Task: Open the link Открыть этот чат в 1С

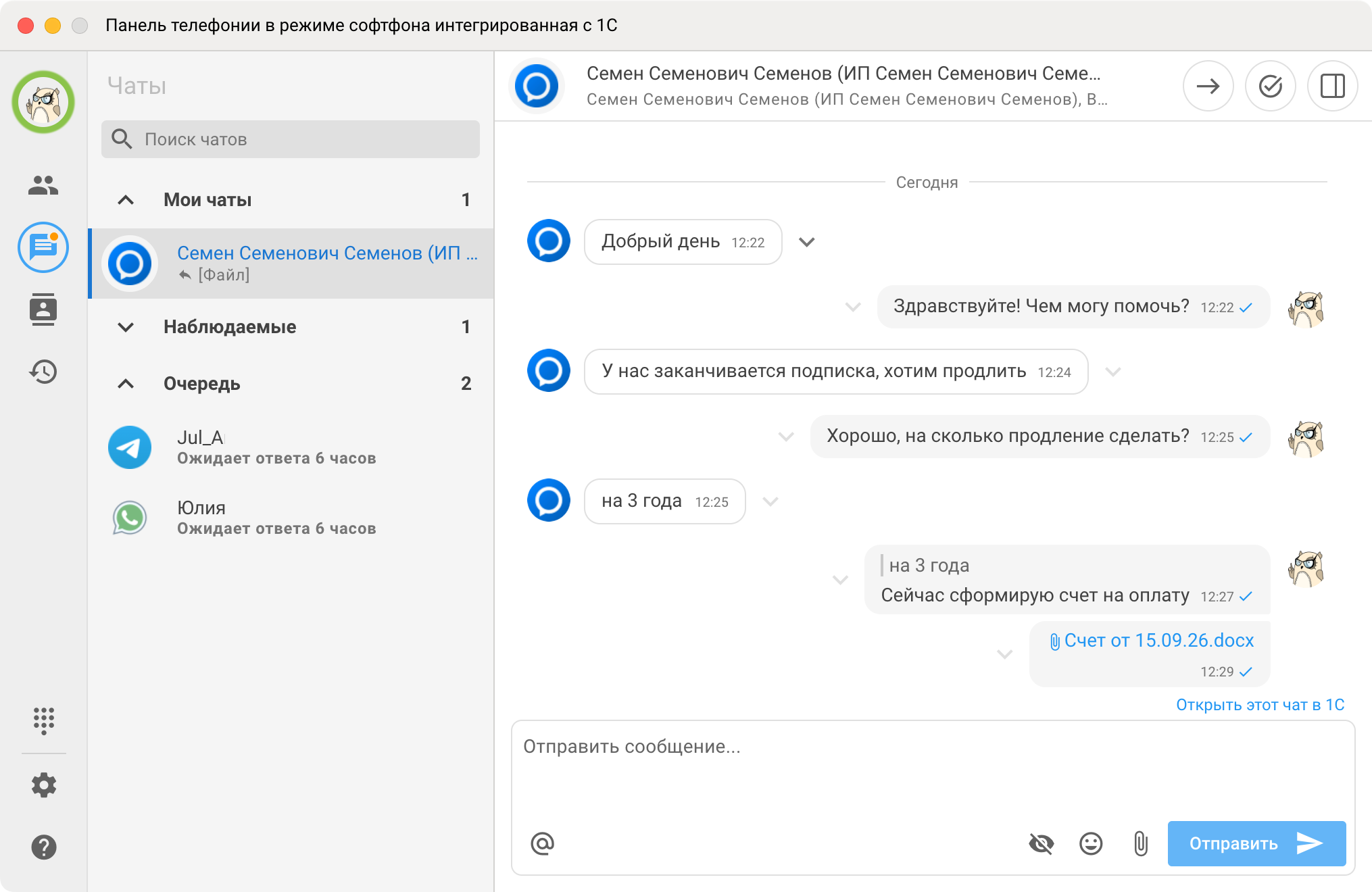Action: tap(1260, 705)
